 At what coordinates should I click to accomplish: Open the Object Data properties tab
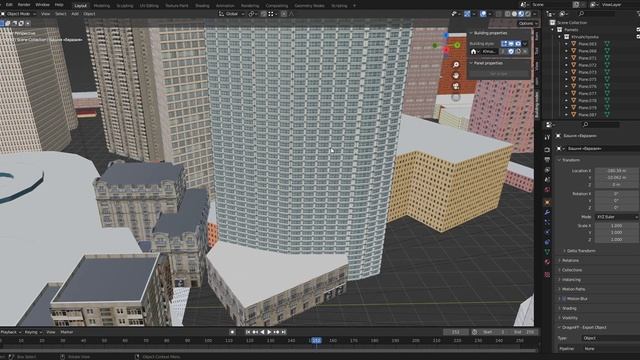547,252
